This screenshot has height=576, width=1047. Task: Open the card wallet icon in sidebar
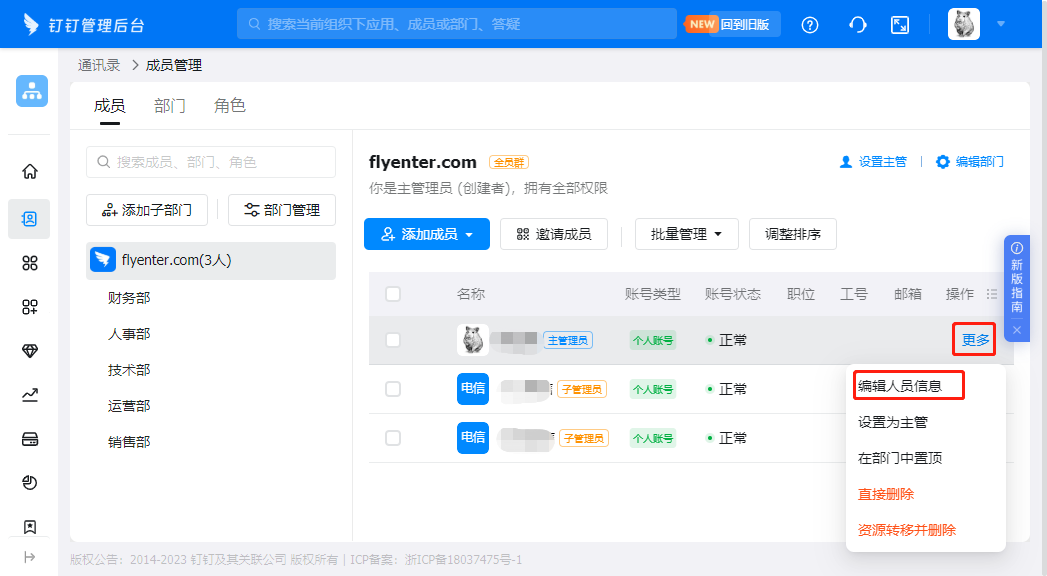(30, 439)
